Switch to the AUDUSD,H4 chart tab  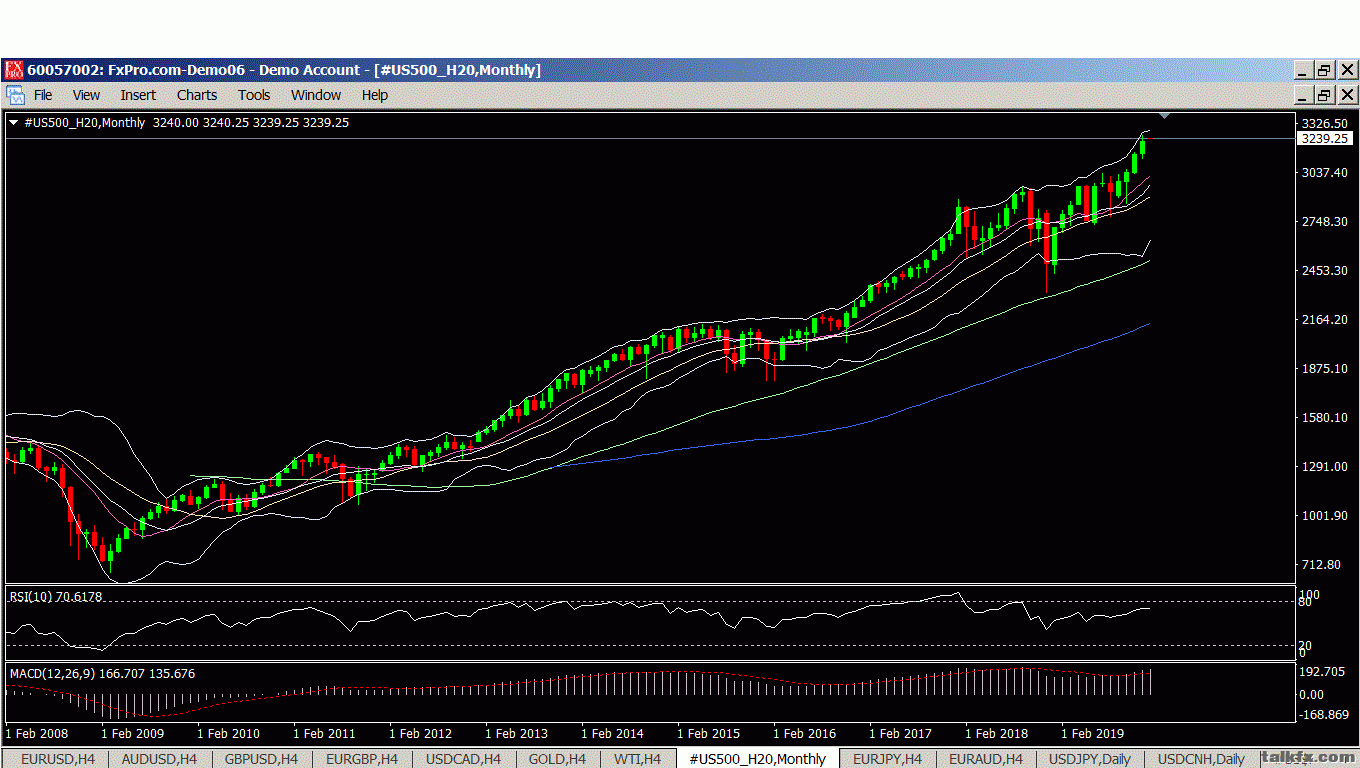click(x=159, y=759)
